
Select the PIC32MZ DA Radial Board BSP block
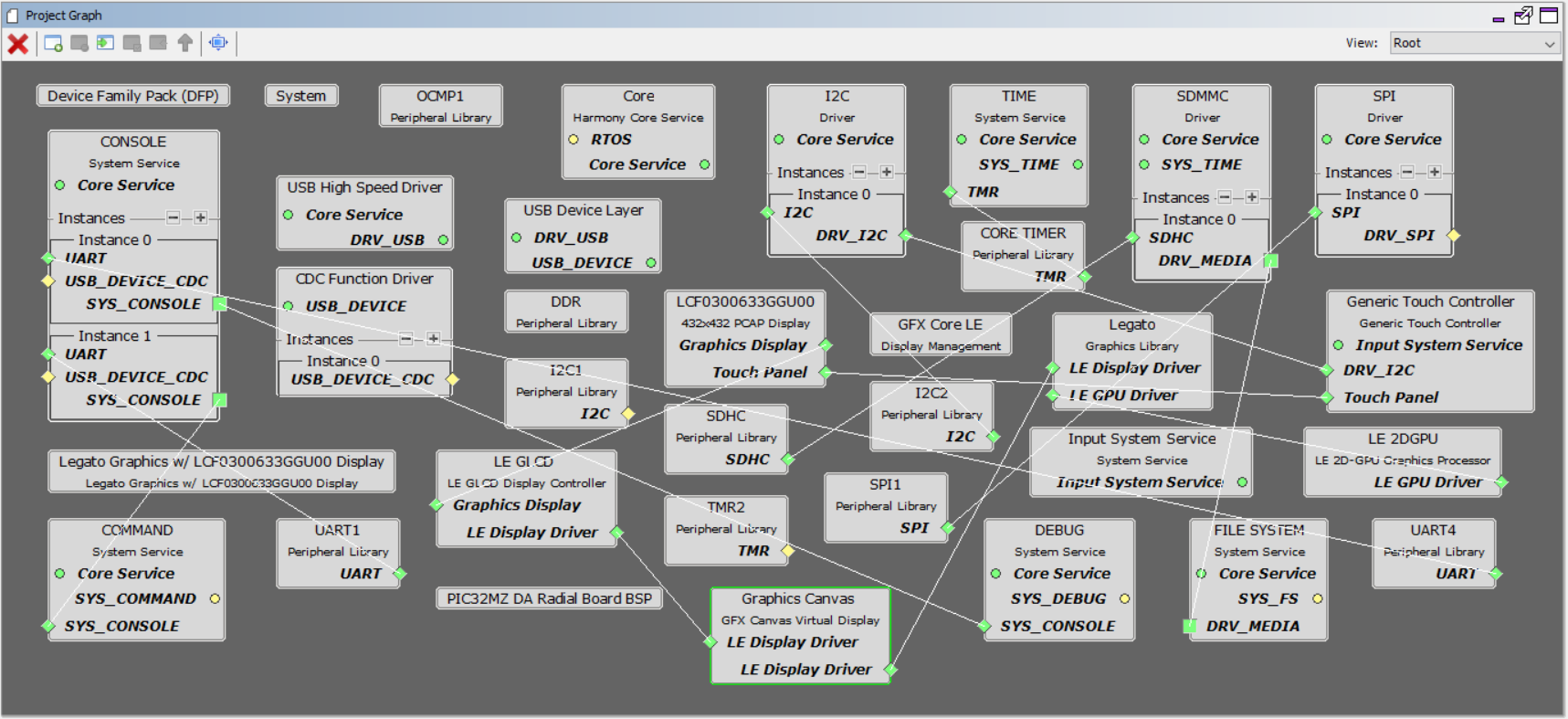click(549, 598)
